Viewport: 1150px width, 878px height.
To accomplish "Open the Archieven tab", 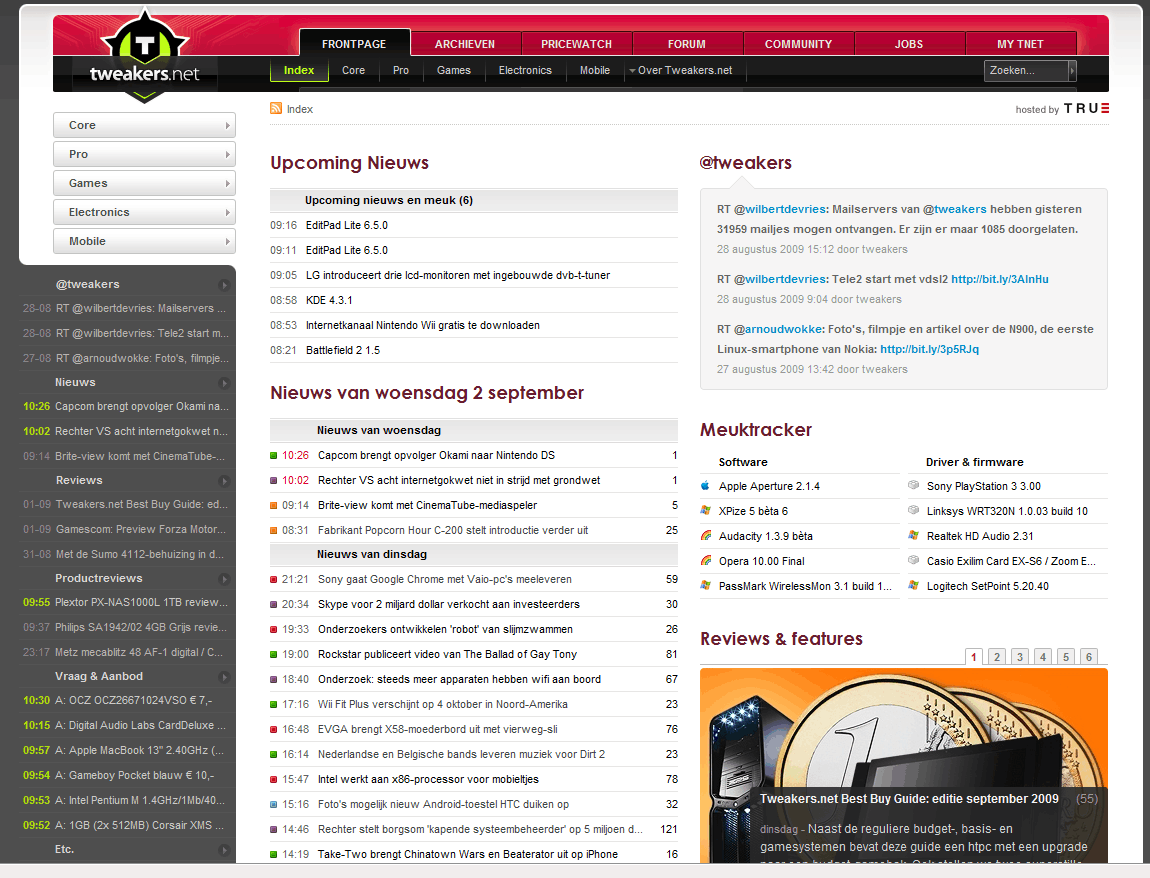I will (x=465, y=43).
